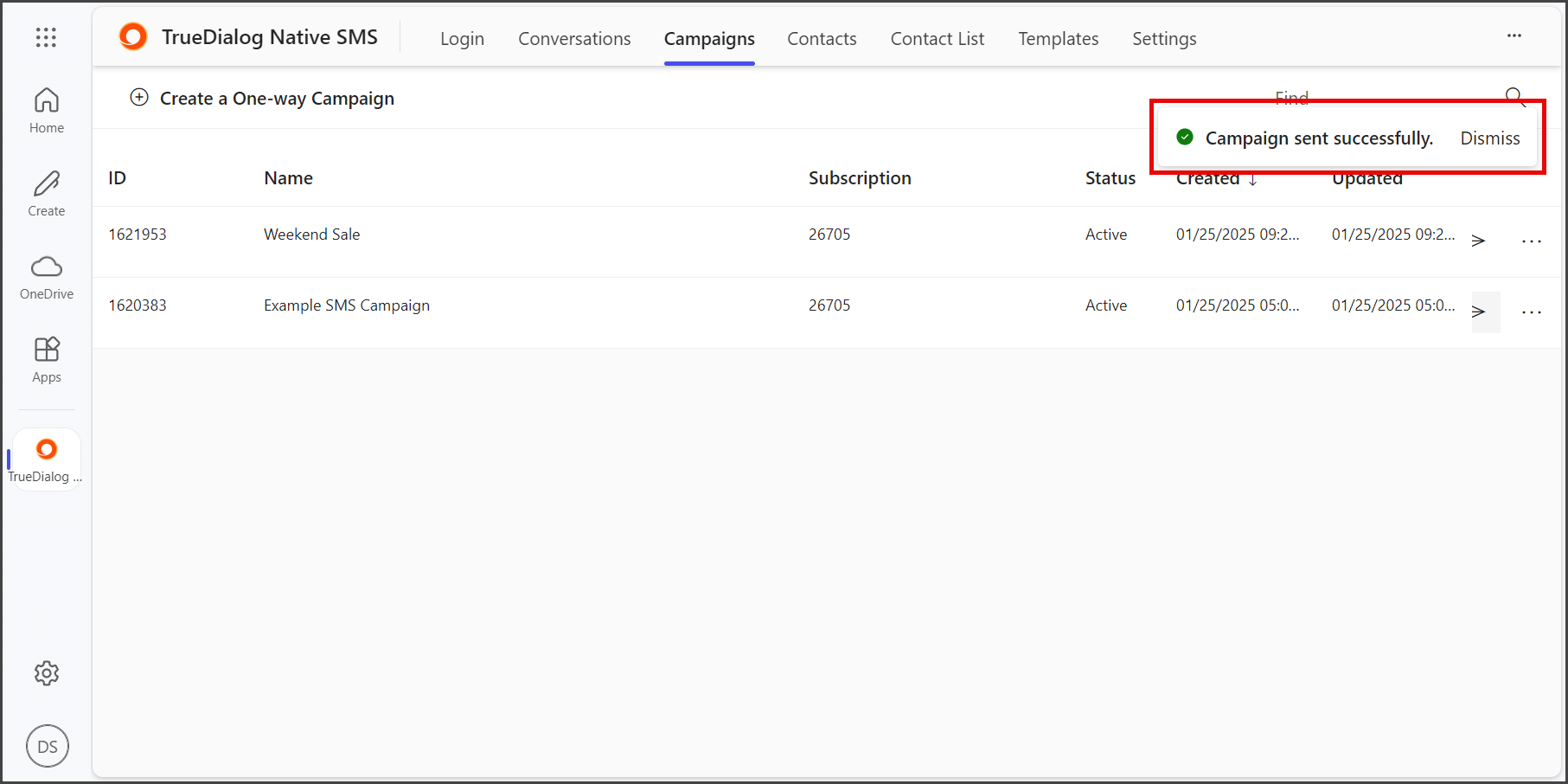This screenshot has width=1568, height=784.
Task: Open the settings gear in sidebar
Action: click(x=47, y=673)
